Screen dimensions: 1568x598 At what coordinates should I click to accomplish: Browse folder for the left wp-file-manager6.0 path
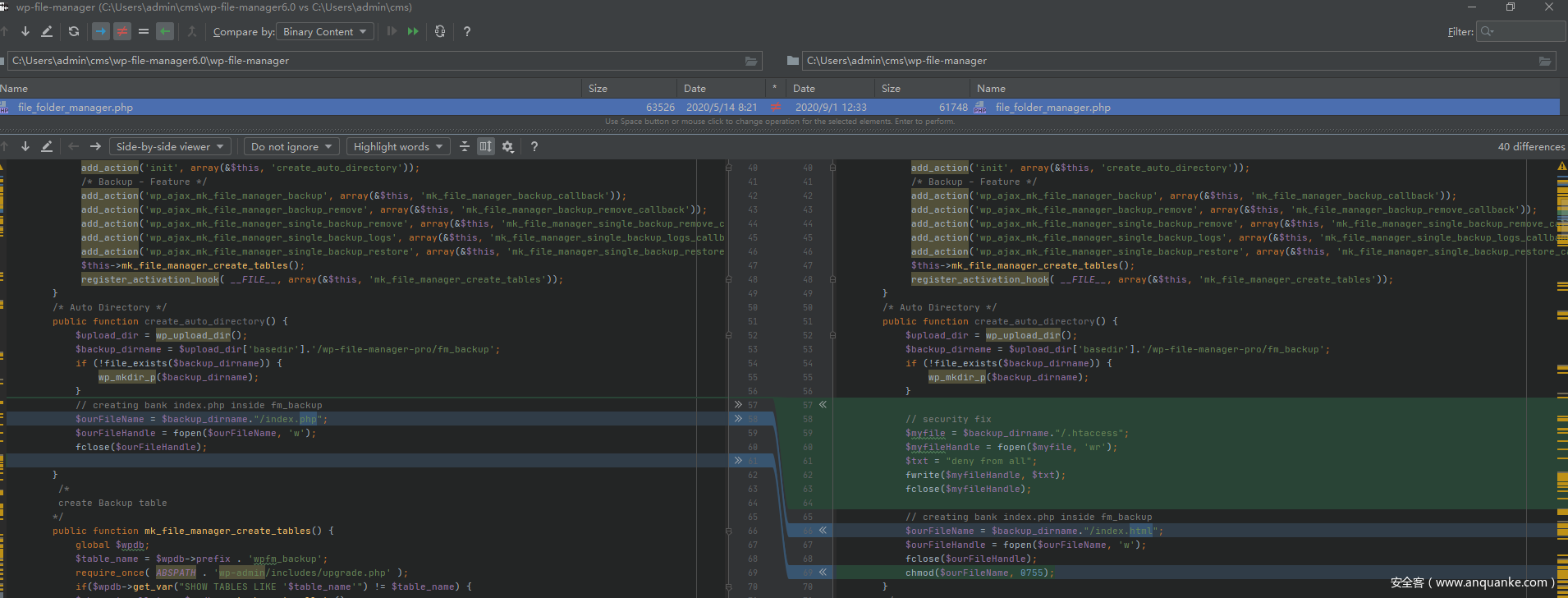click(x=750, y=61)
